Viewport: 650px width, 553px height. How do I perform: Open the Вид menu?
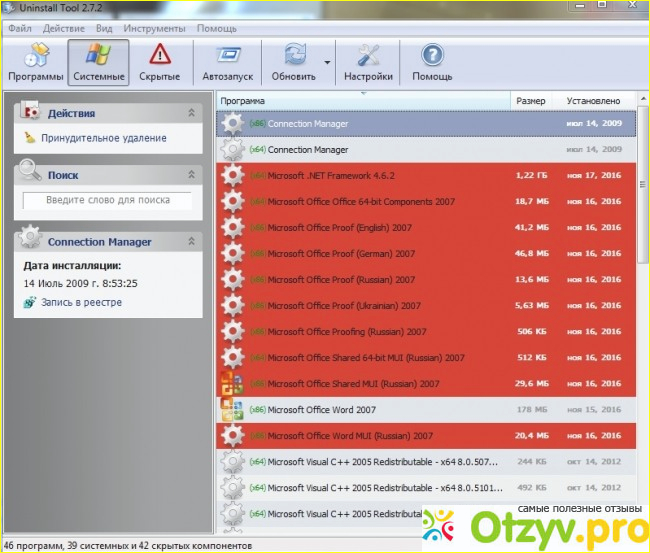click(x=104, y=29)
